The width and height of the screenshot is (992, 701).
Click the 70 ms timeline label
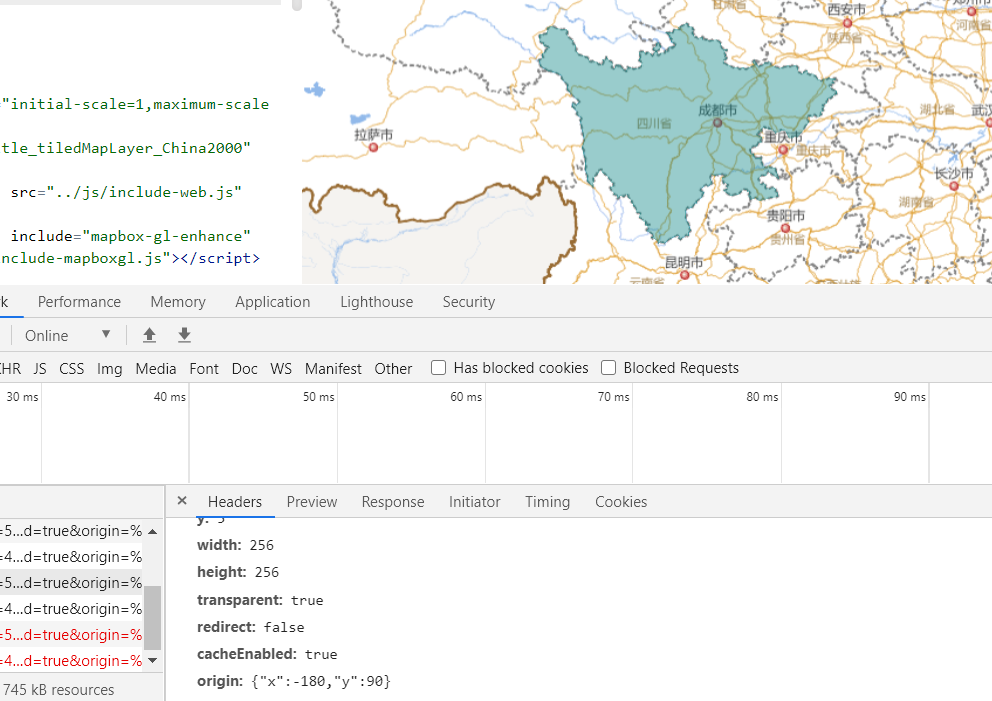[x=614, y=397]
